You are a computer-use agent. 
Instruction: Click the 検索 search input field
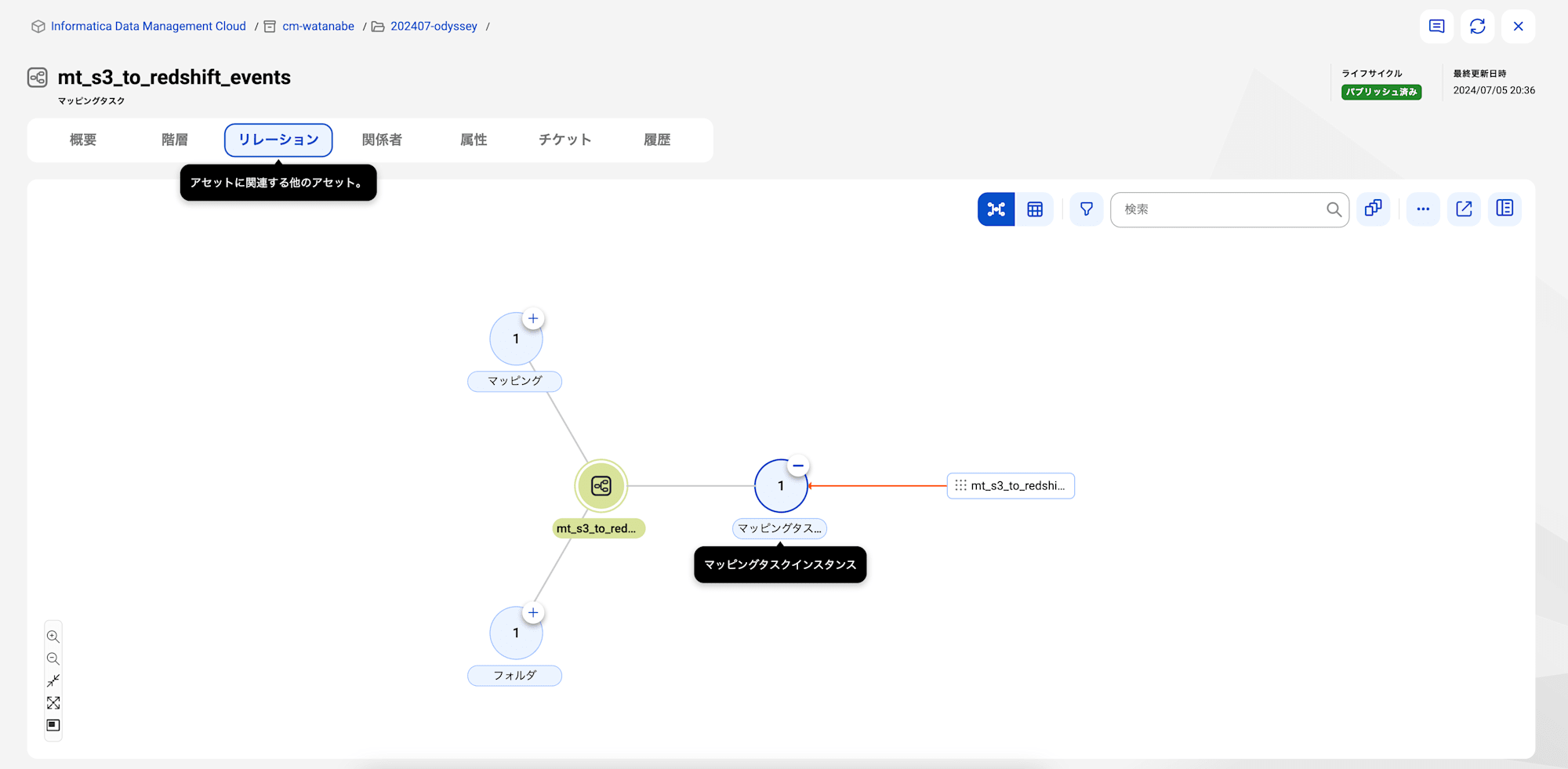coord(1229,209)
